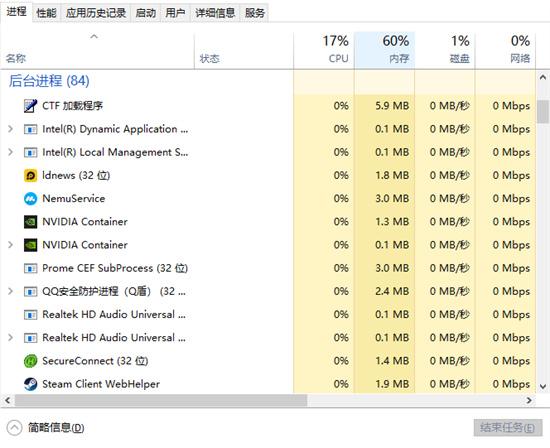The width and height of the screenshot is (550, 448).
Task: Sort by the 磁盘 column header
Action: 445,50
